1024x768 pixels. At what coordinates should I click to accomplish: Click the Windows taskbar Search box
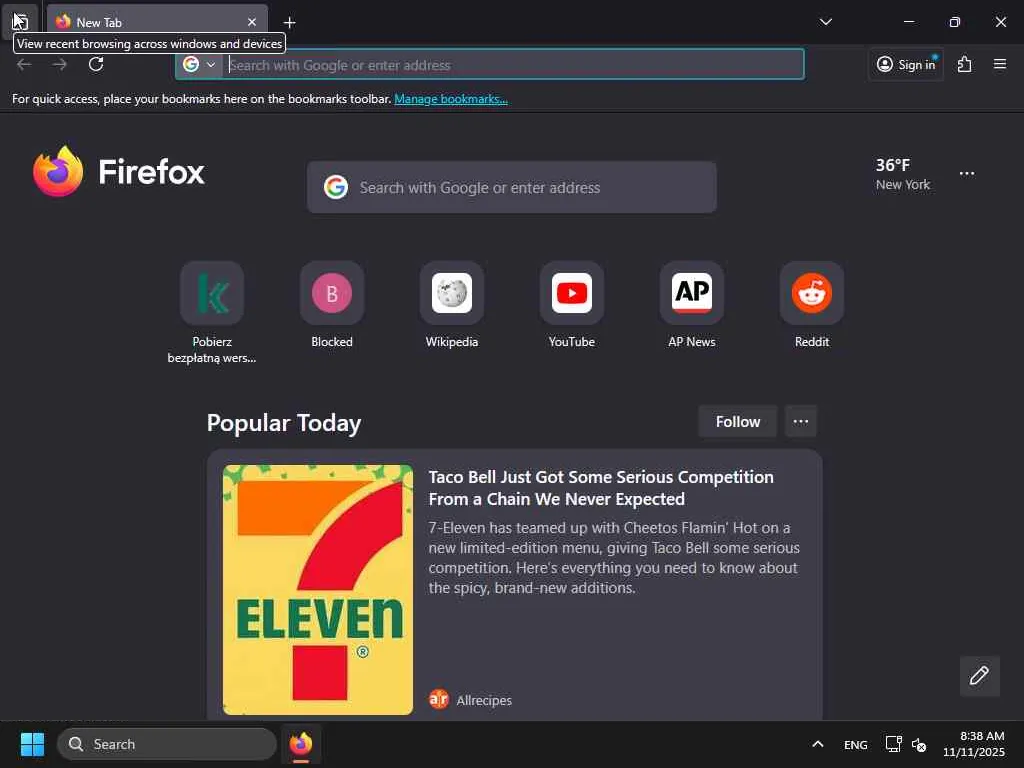(167, 744)
